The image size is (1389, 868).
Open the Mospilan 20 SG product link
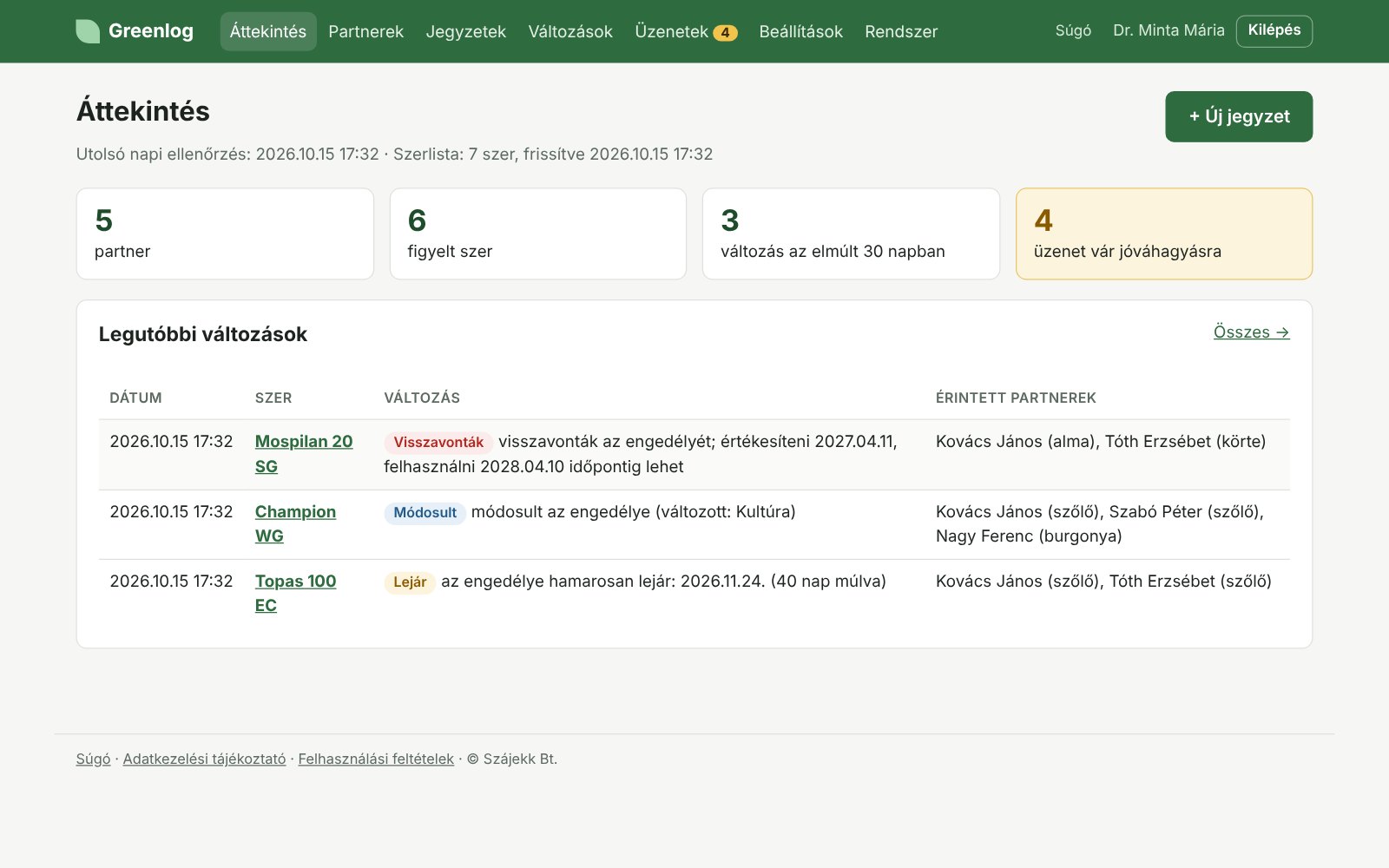304,454
